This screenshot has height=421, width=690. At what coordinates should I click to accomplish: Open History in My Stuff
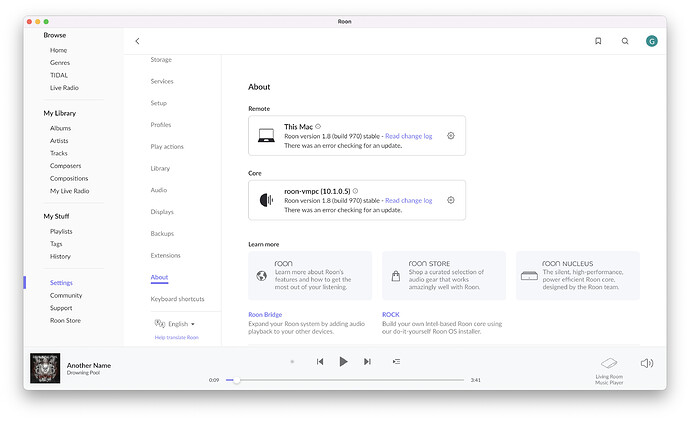pyautogui.click(x=60, y=256)
